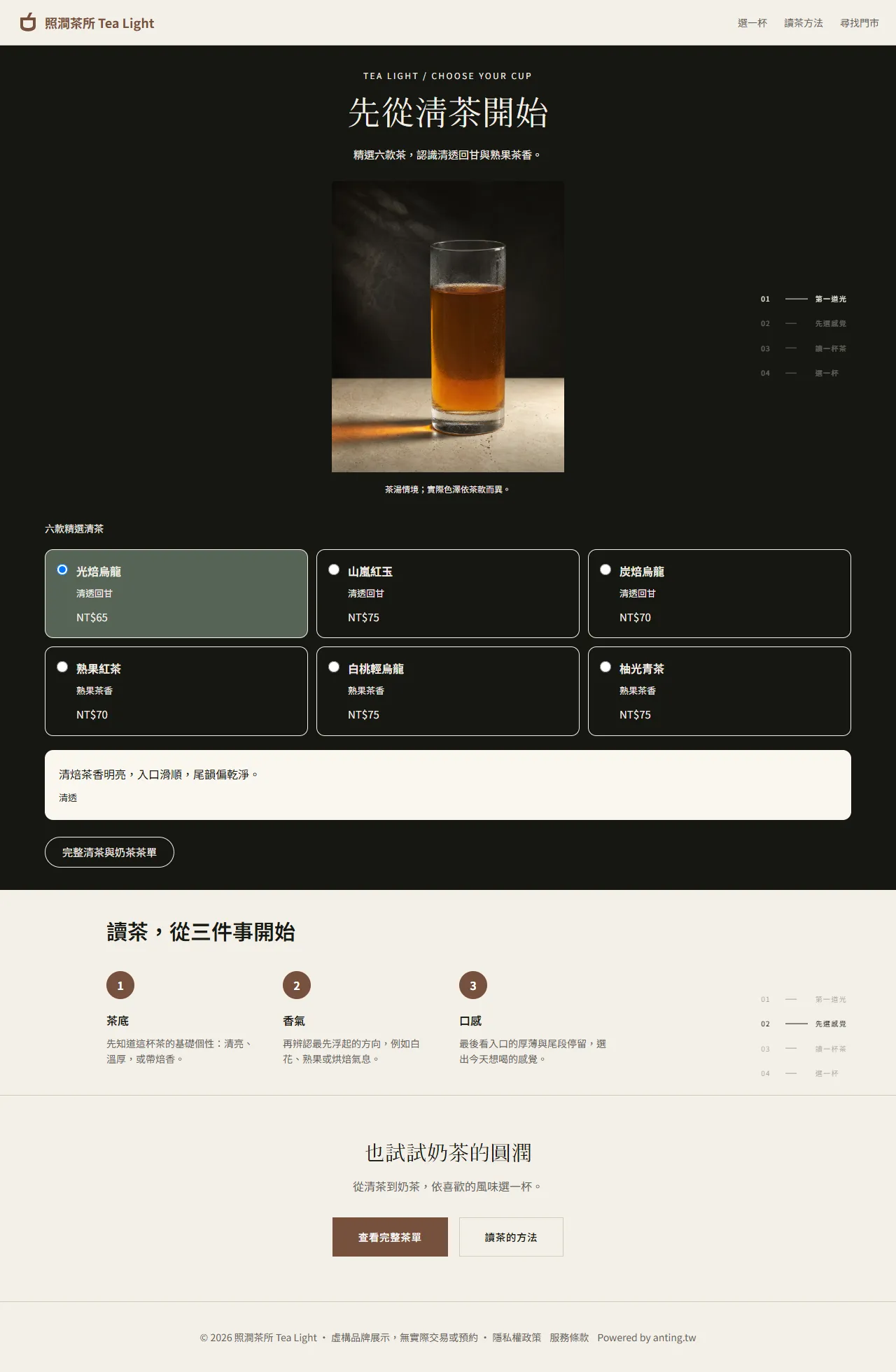This screenshot has width=896, height=1372.
Task: Open the 隱私權政策 footer link
Action: pos(517,1337)
